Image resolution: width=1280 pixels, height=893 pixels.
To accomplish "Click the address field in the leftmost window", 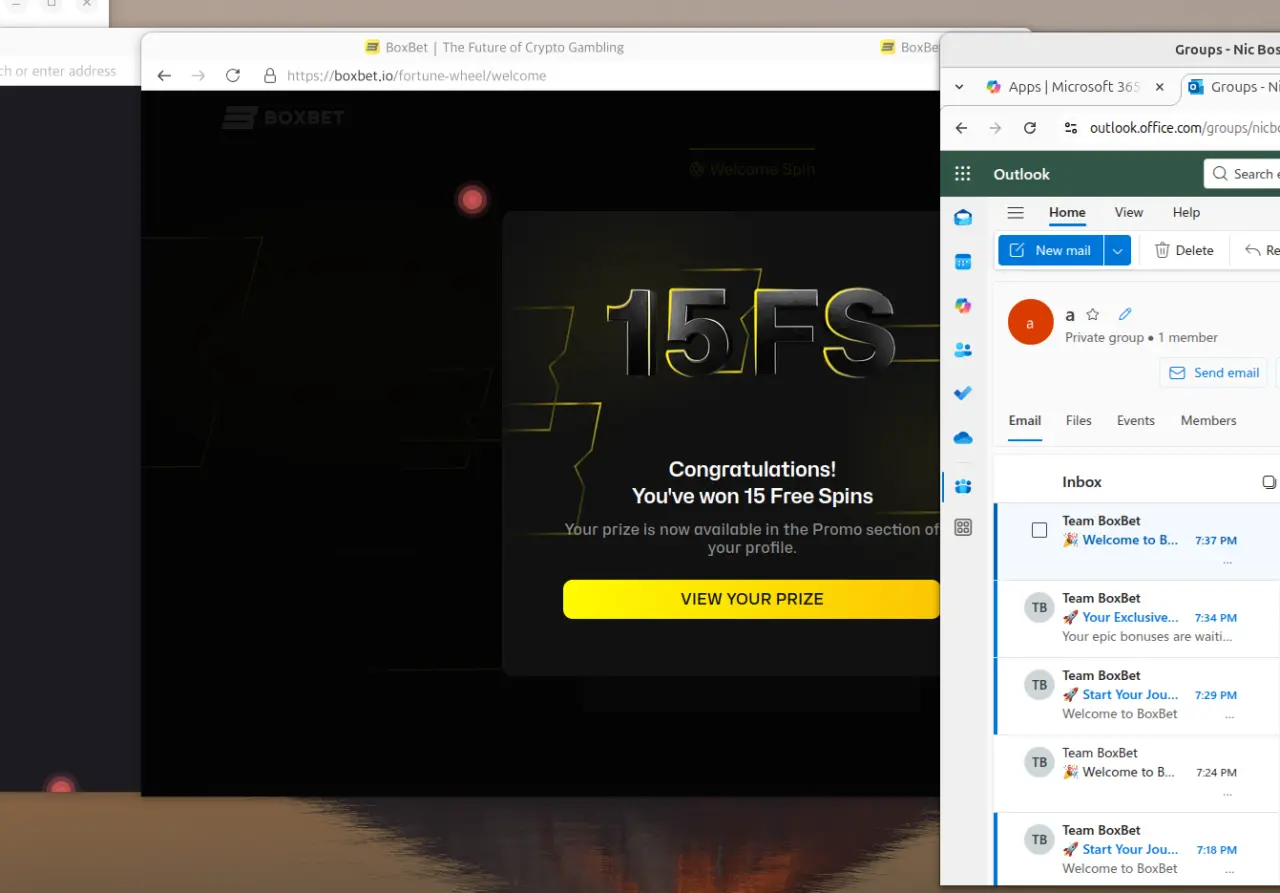I will tap(60, 71).
